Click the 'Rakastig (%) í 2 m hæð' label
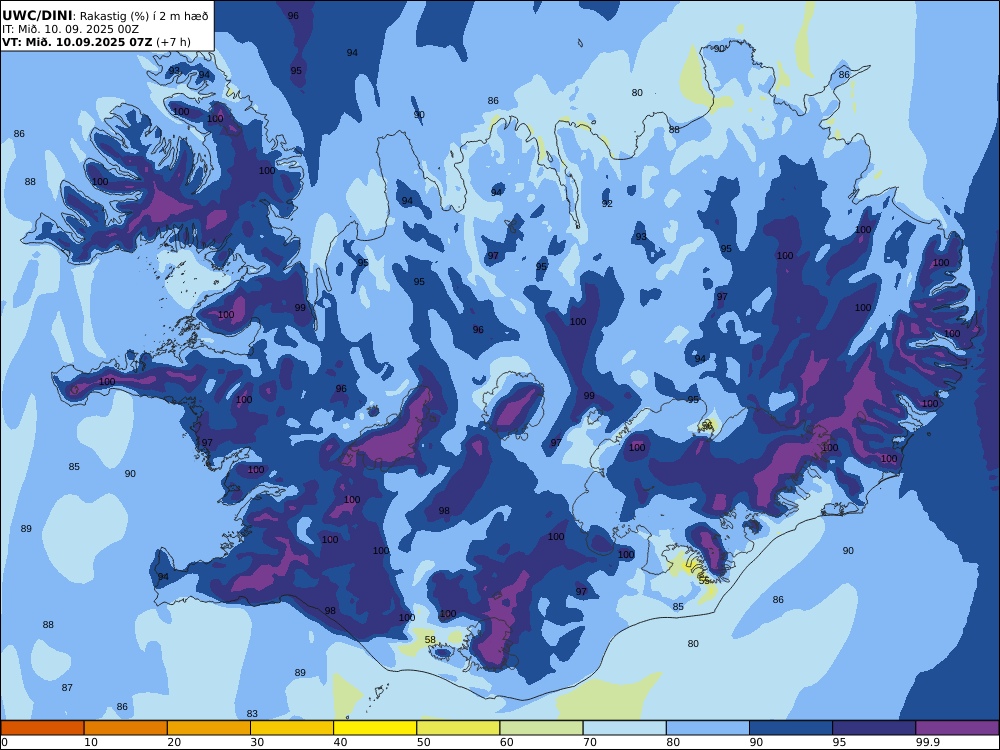The height and width of the screenshot is (750, 1000). (143, 16)
